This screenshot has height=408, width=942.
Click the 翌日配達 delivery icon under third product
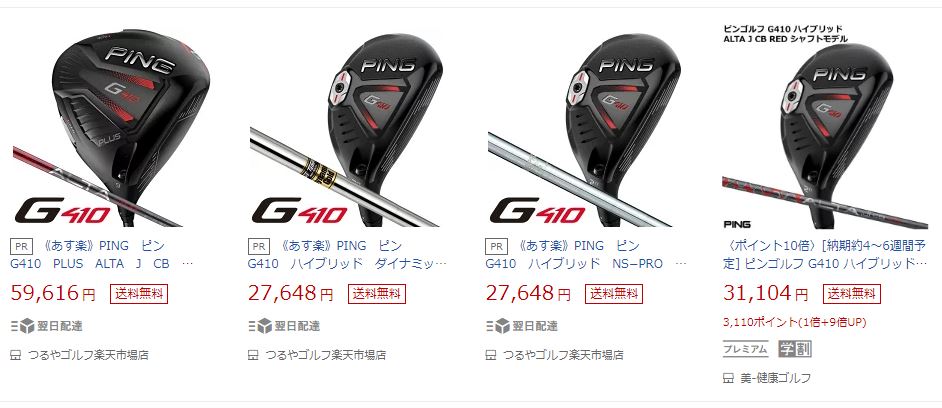click(x=497, y=326)
